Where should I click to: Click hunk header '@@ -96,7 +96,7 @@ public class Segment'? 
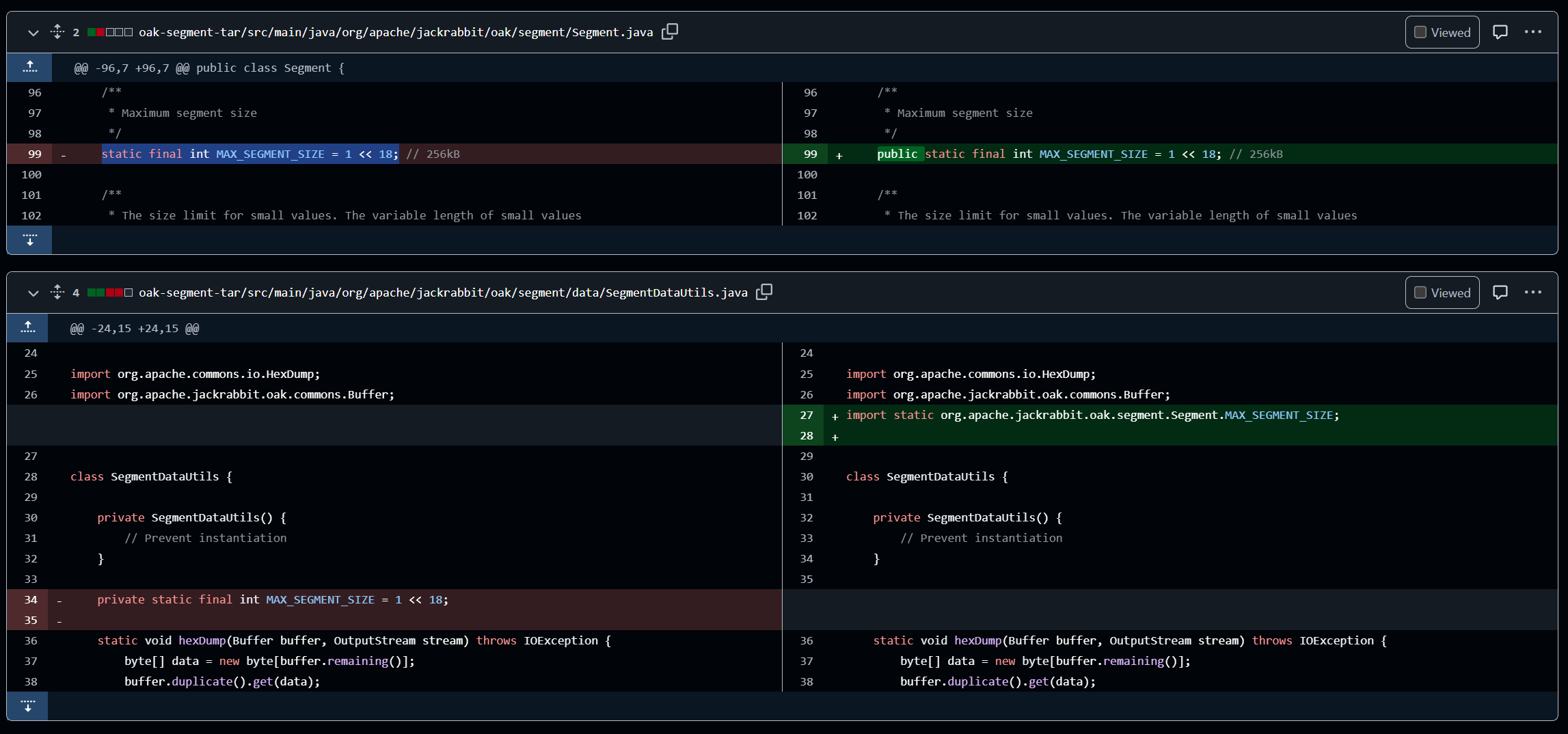pos(209,68)
